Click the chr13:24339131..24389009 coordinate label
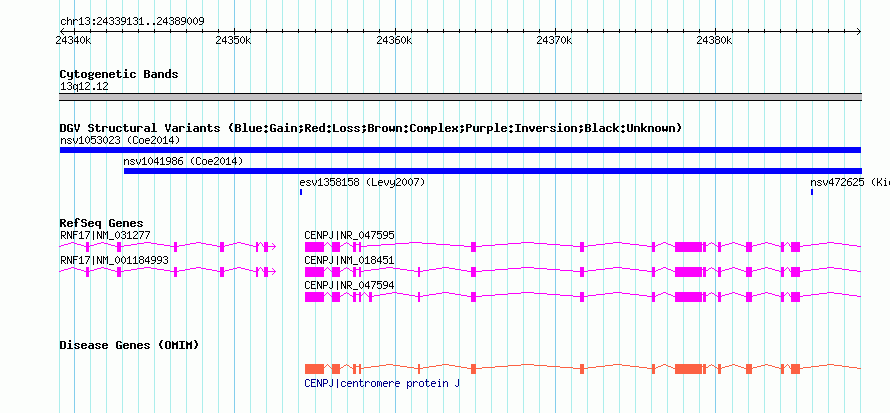Screen dimensions: 890x413 132,22
